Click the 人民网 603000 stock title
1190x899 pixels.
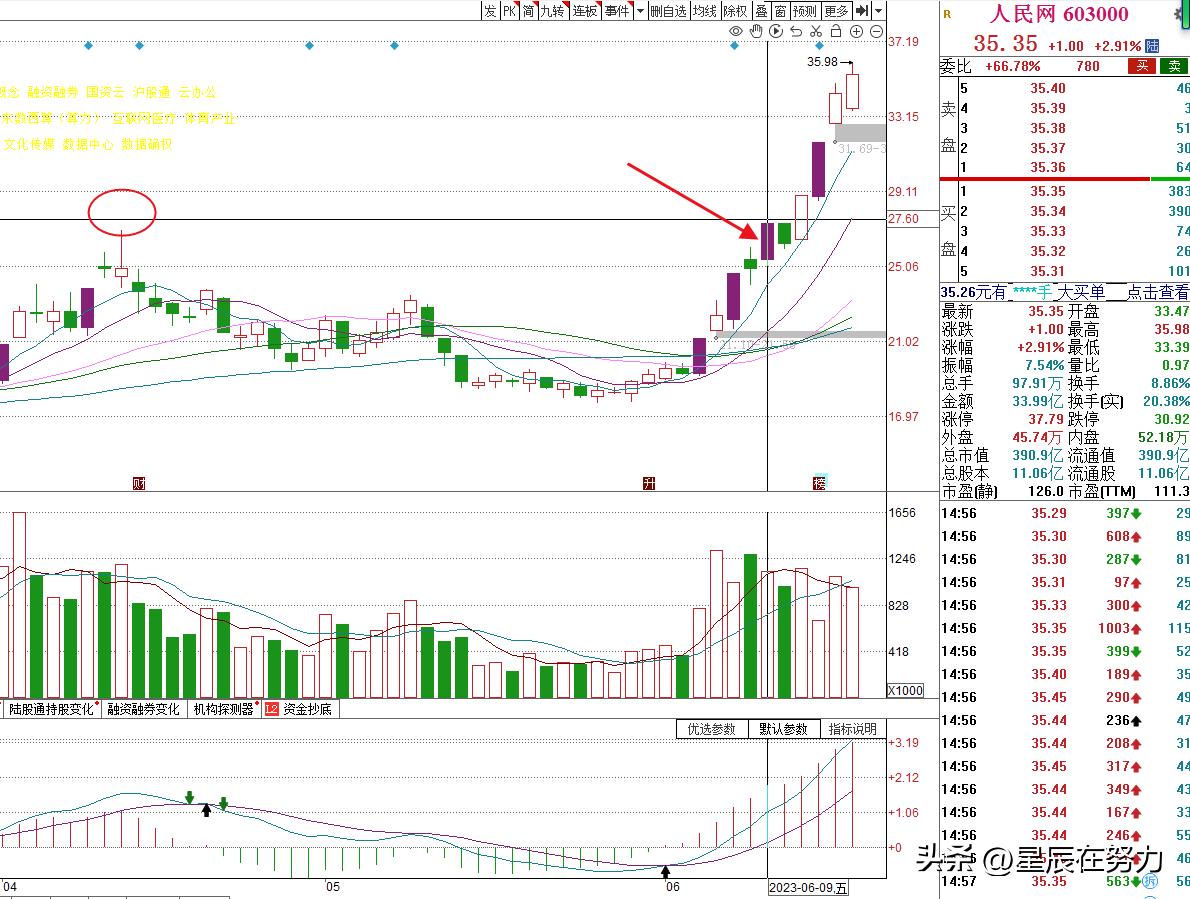pos(1059,14)
